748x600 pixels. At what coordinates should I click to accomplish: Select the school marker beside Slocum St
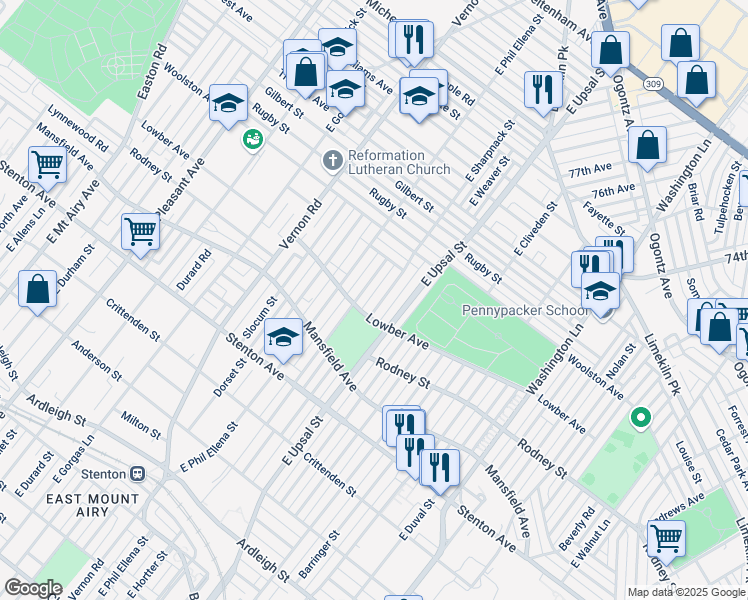coord(283,338)
